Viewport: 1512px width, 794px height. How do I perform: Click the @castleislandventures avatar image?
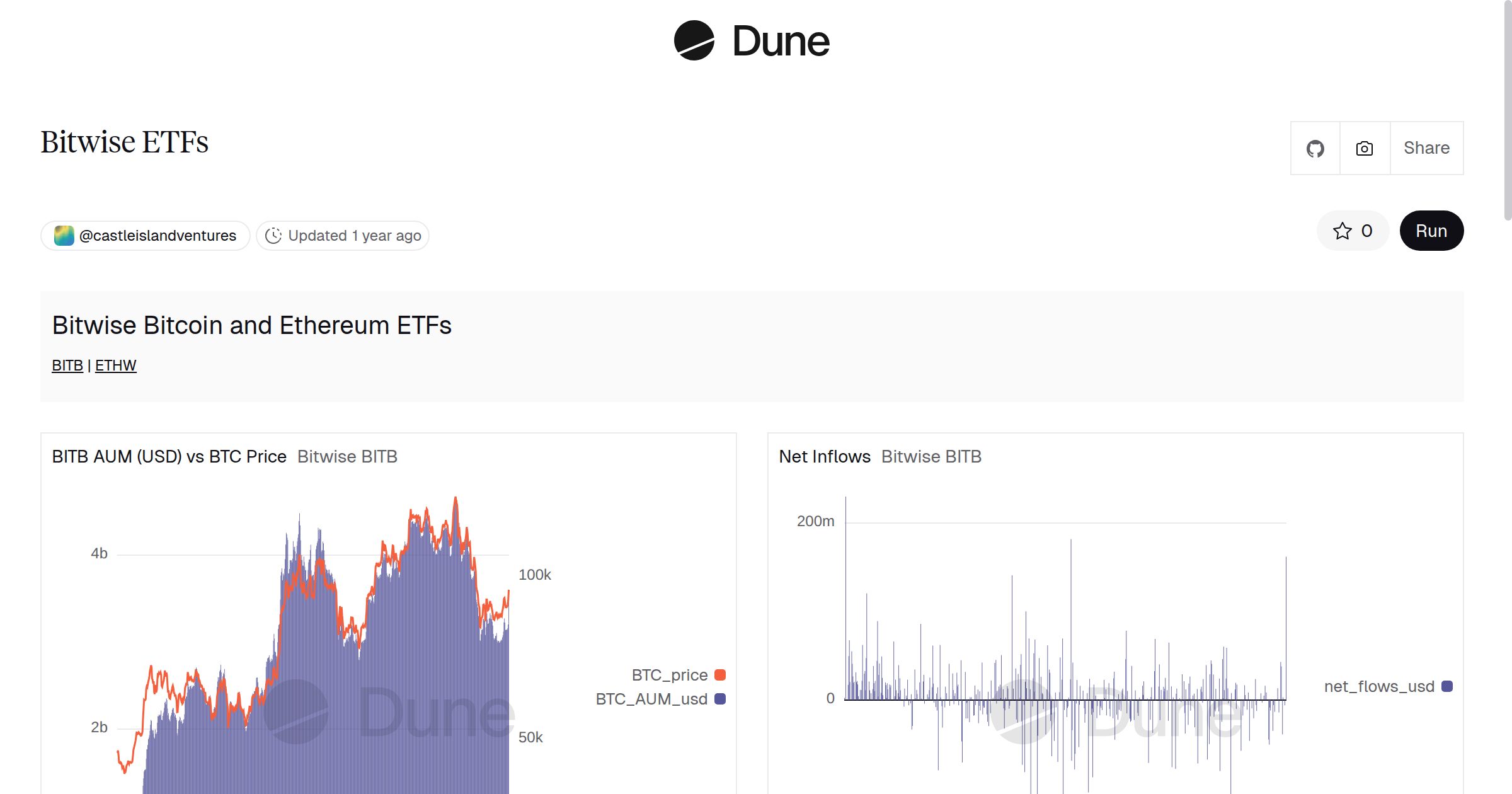point(64,235)
